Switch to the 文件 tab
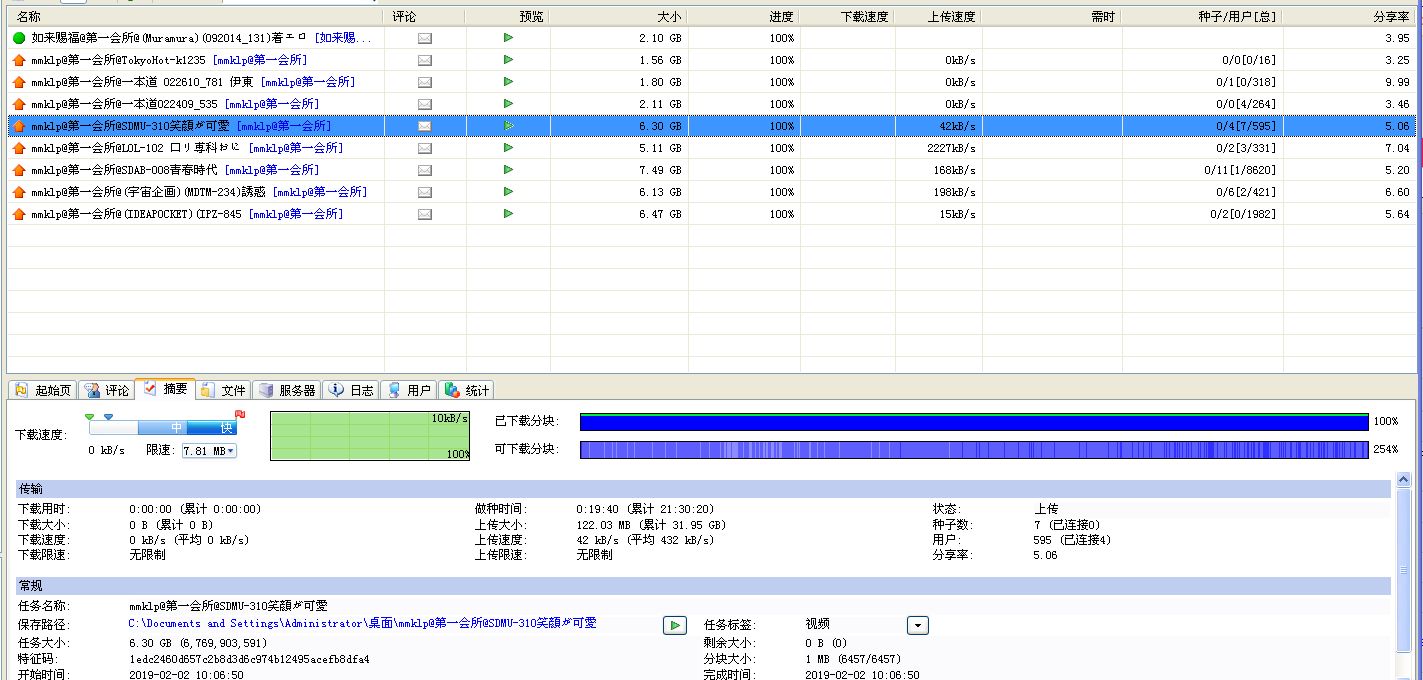1423x680 pixels. pos(223,390)
